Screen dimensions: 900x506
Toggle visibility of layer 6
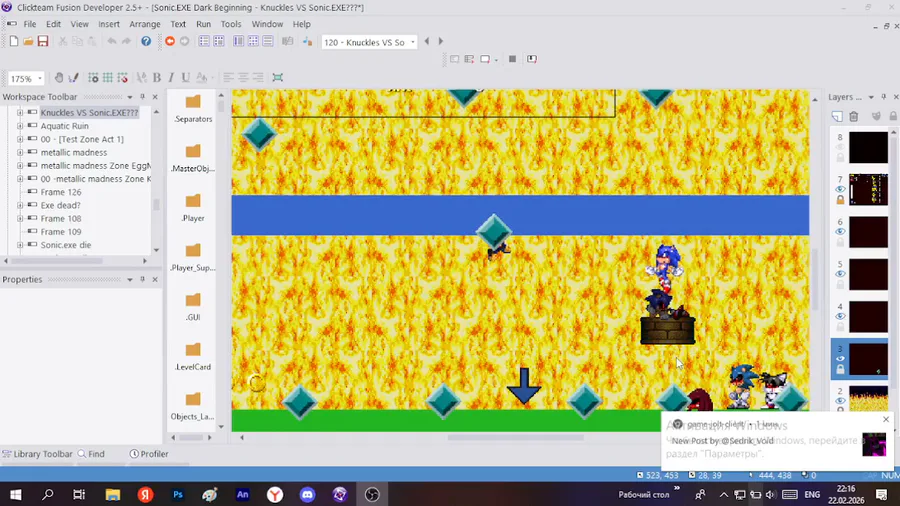[840, 232]
